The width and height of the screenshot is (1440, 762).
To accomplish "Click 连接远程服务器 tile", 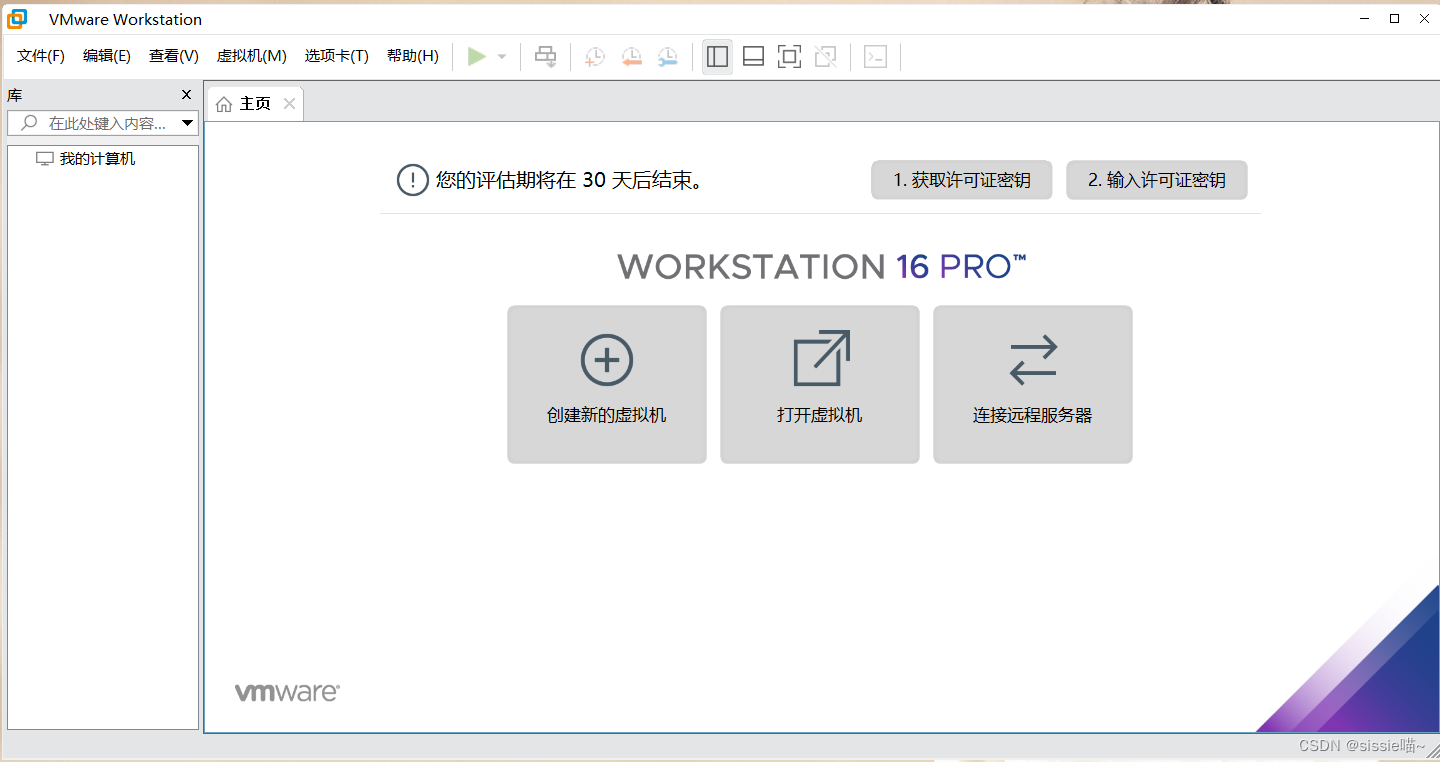I will point(1033,385).
